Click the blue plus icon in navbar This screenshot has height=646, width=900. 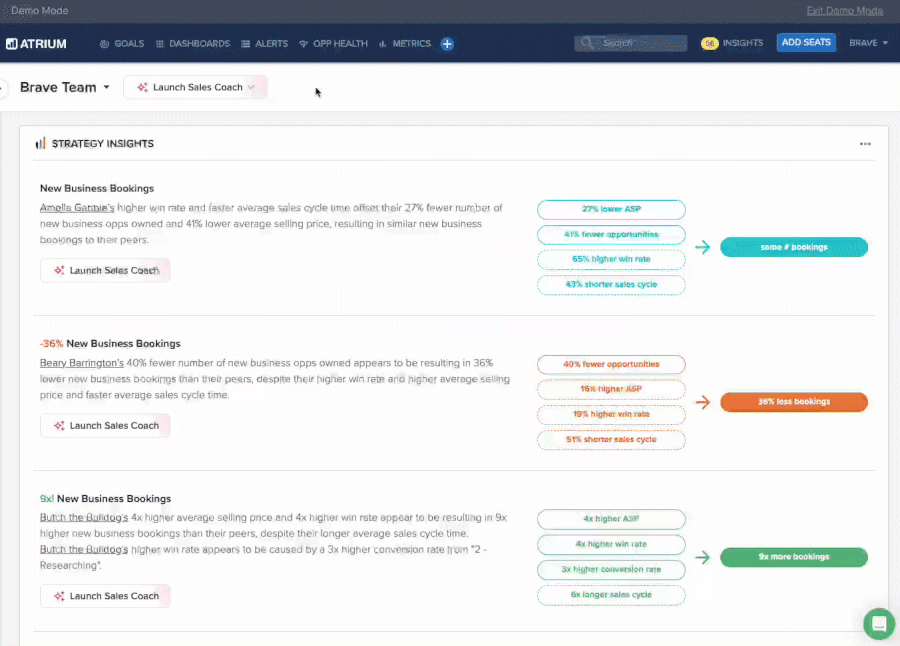[447, 44]
